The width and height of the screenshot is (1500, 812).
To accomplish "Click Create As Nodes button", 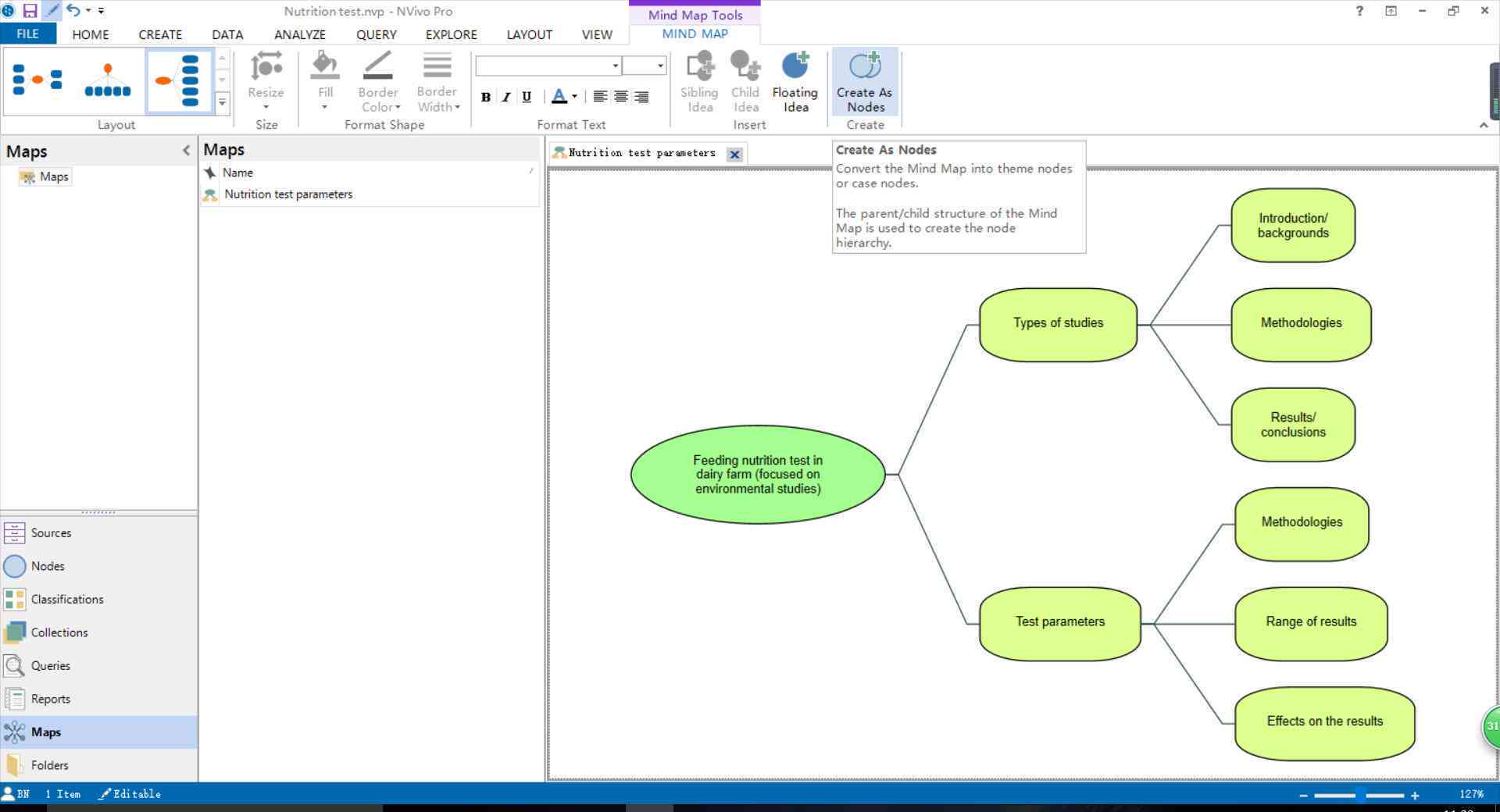I will point(865,82).
